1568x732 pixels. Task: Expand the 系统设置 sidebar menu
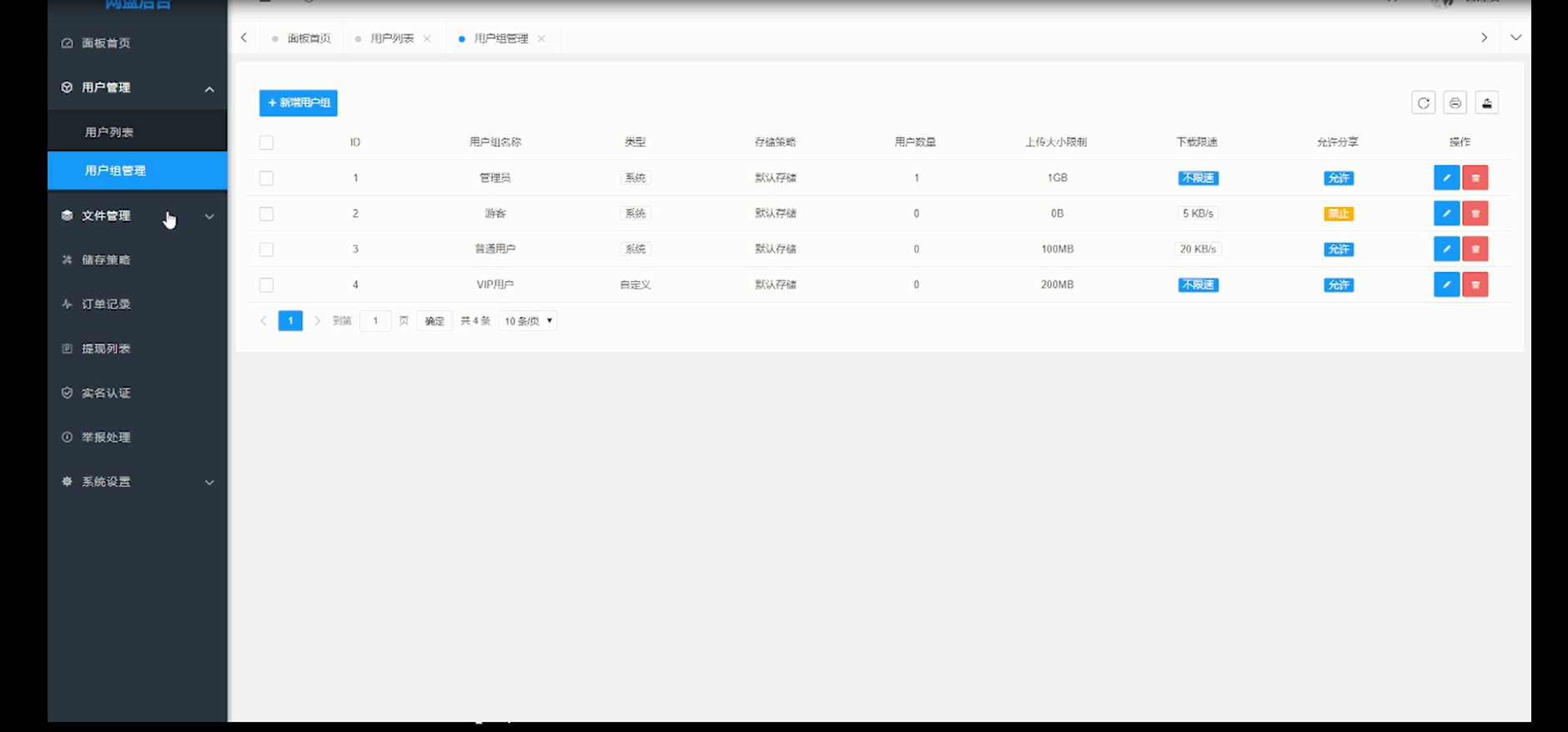(138, 482)
